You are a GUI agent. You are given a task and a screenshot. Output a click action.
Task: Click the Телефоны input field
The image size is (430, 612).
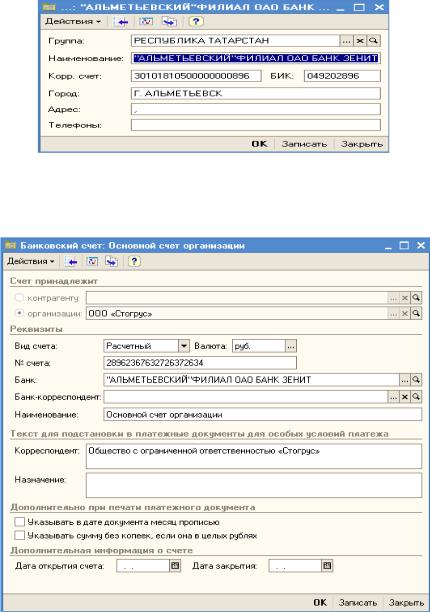(x=256, y=125)
